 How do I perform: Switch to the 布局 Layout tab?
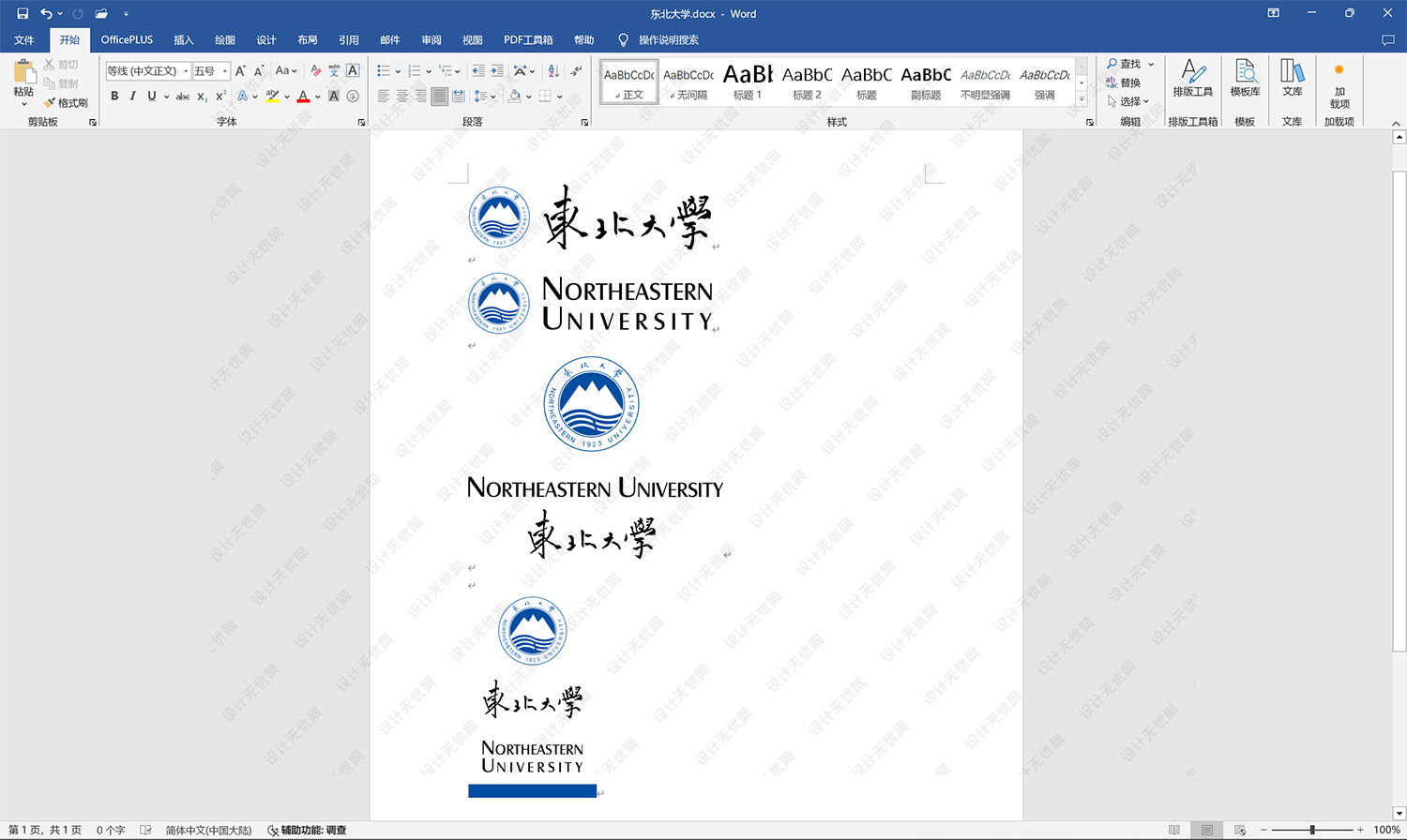[308, 40]
